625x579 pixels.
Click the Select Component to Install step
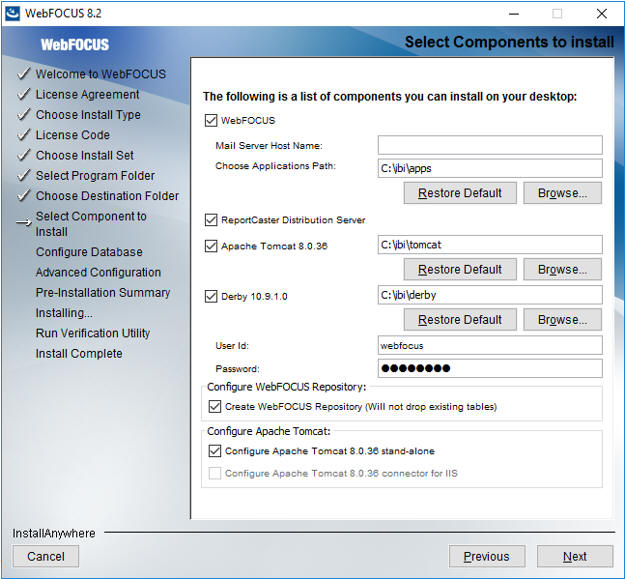pos(91,224)
